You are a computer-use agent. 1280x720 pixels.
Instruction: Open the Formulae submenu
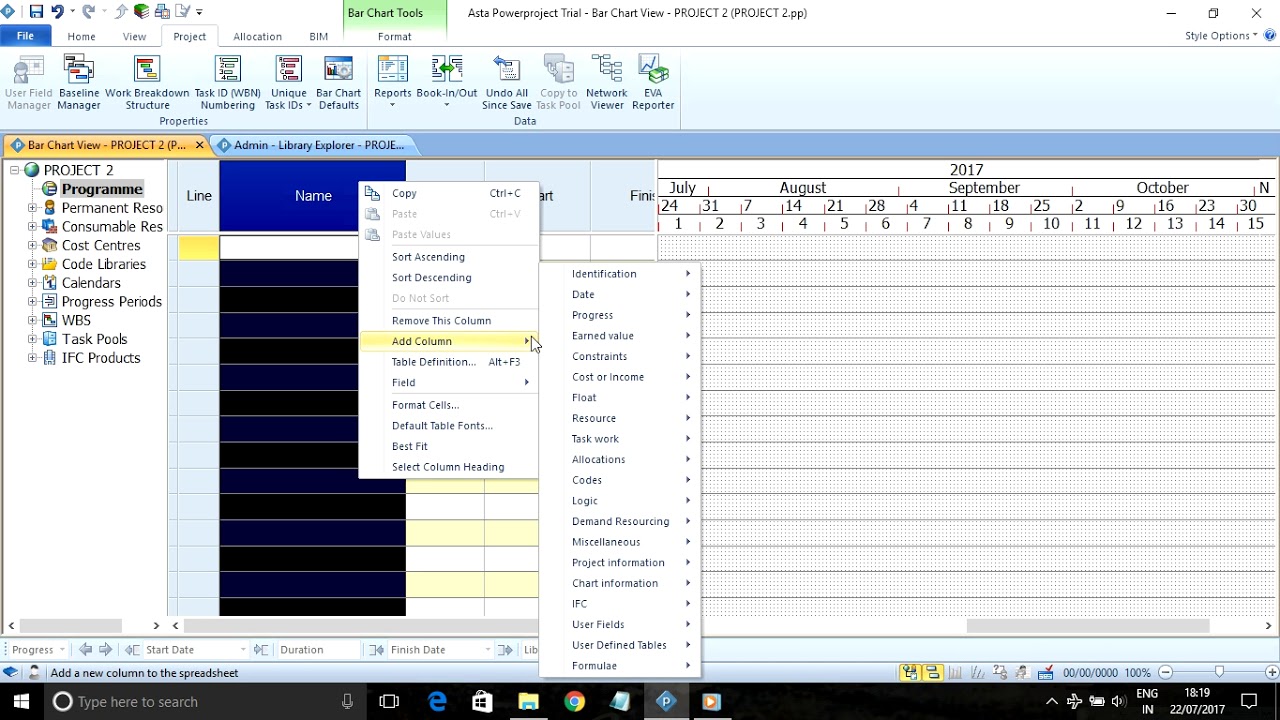tap(620, 666)
